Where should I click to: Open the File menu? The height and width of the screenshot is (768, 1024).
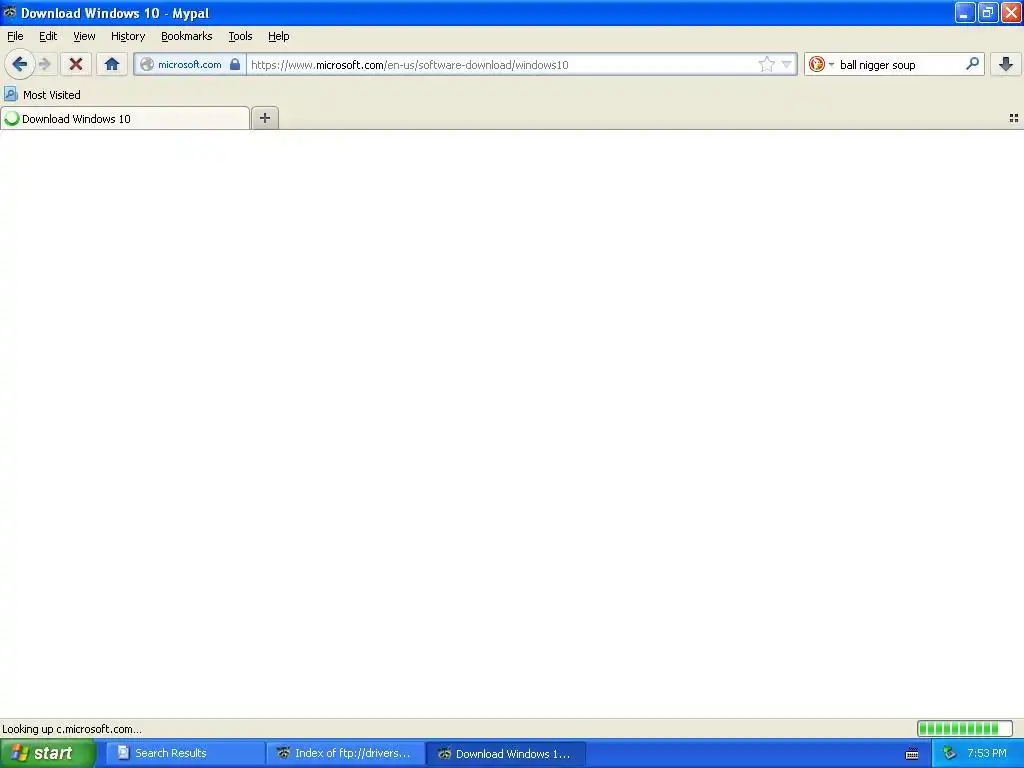coord(15,36)
